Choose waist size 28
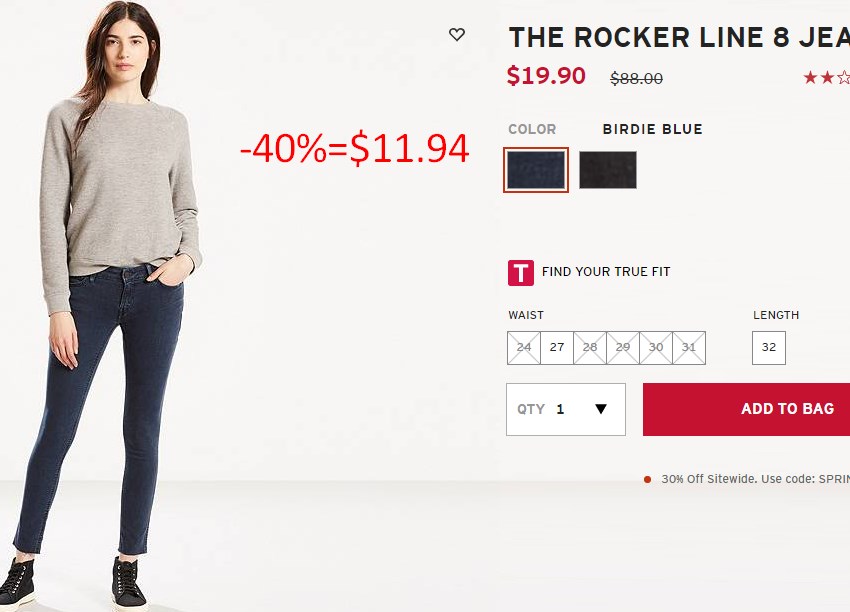Viewport: 850px width, 612px height. (590, 347)
